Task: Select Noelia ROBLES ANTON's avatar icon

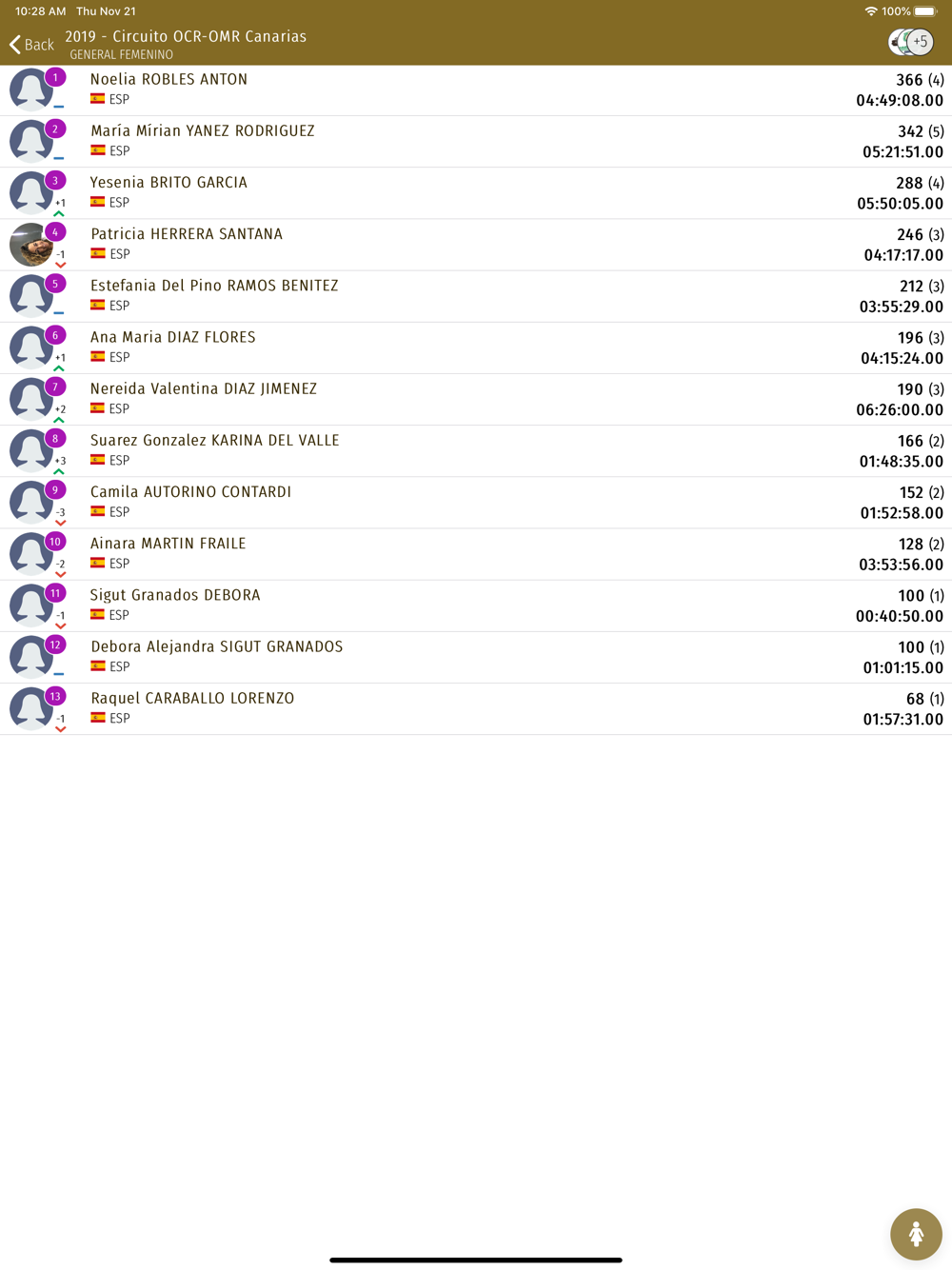Action: click(30, 90)
